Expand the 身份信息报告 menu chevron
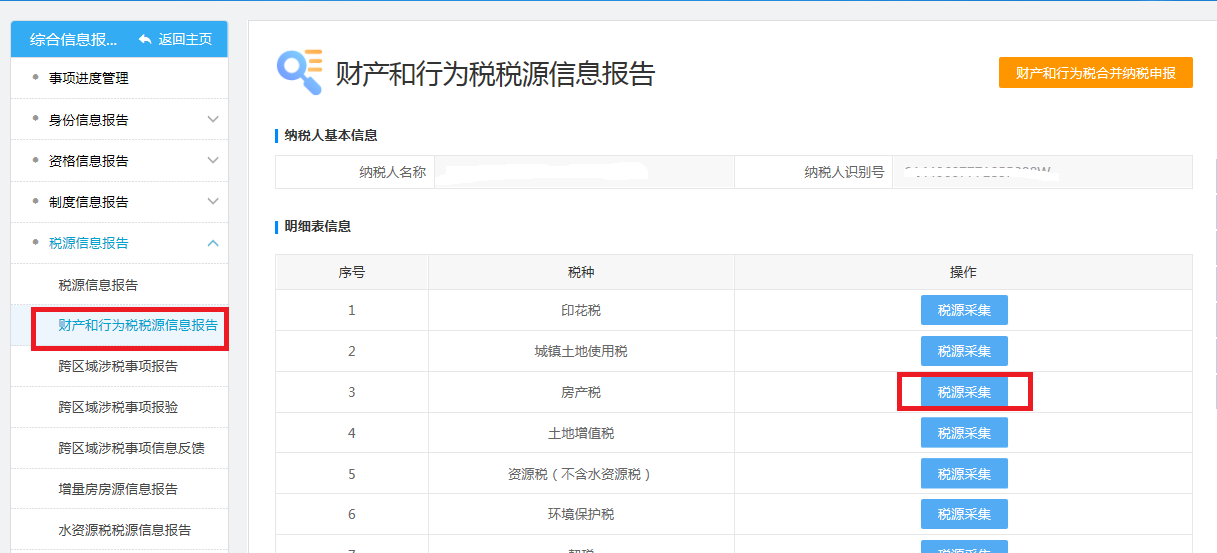1217x553 pixels. tap(213, 119)
